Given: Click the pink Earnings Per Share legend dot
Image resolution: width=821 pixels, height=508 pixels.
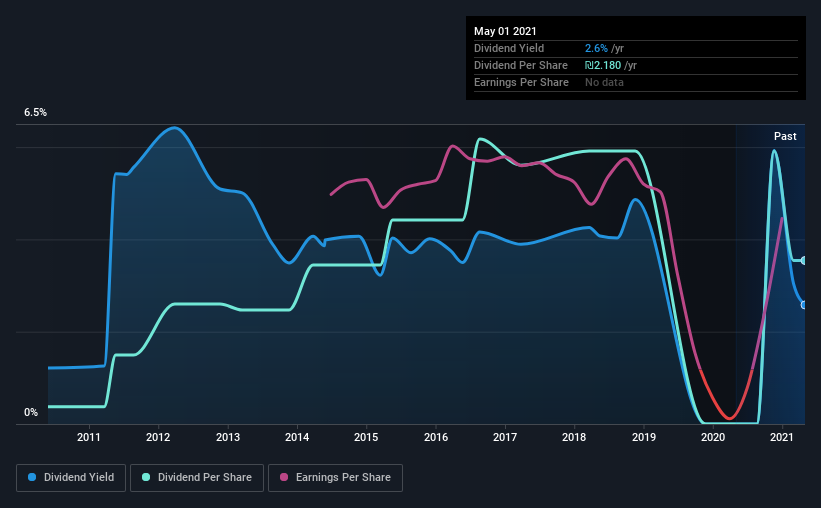Looking at the screenshot, I should tap(284, 477).
